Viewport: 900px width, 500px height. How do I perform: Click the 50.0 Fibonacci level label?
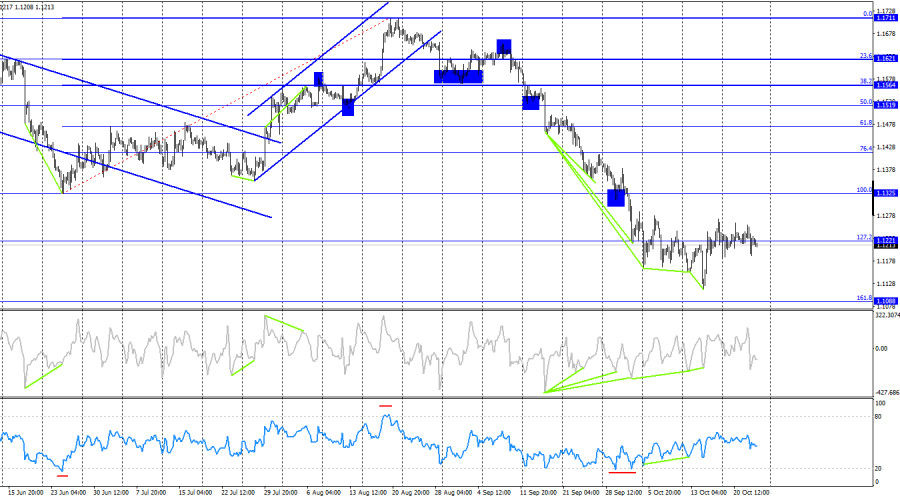pos(866,102)
